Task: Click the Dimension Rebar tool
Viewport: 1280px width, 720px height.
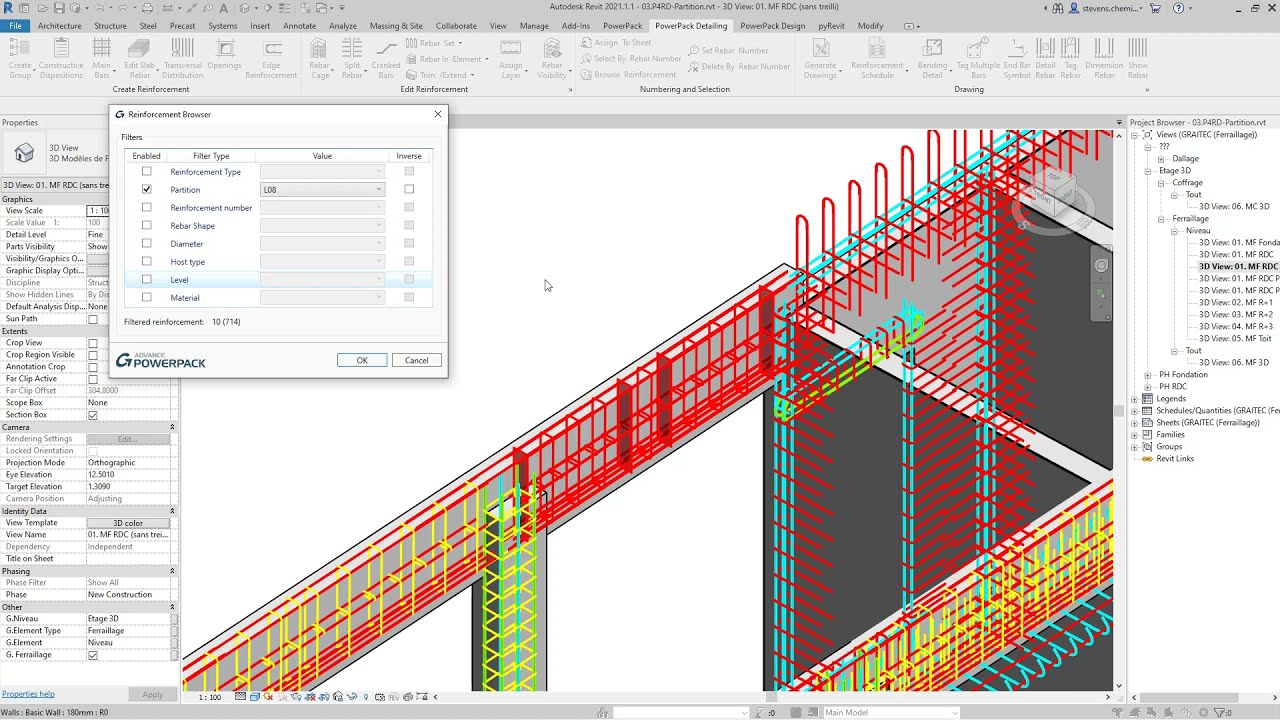Action: pos(1104,58)
